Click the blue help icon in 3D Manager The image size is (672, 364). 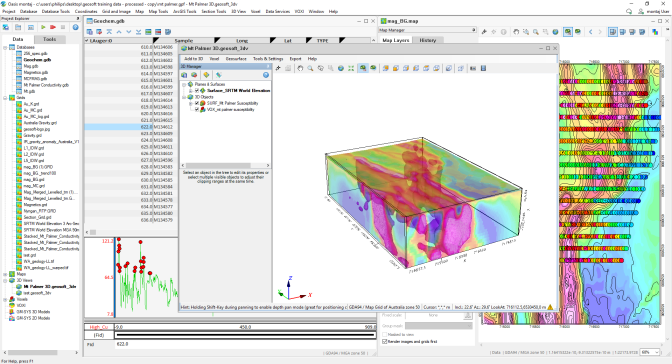click(x=266, y=75)
